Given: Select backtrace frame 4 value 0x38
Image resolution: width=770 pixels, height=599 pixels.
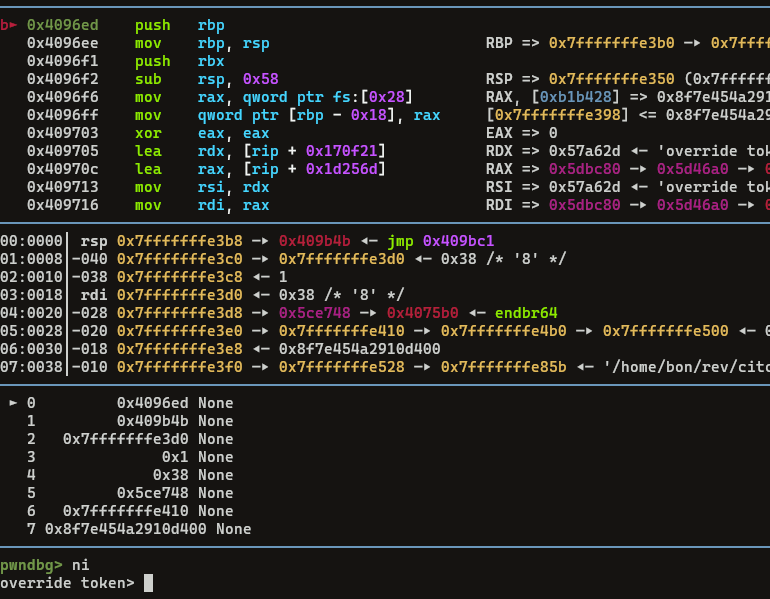Looking at the screenshot, I should (x=171, y=475).
